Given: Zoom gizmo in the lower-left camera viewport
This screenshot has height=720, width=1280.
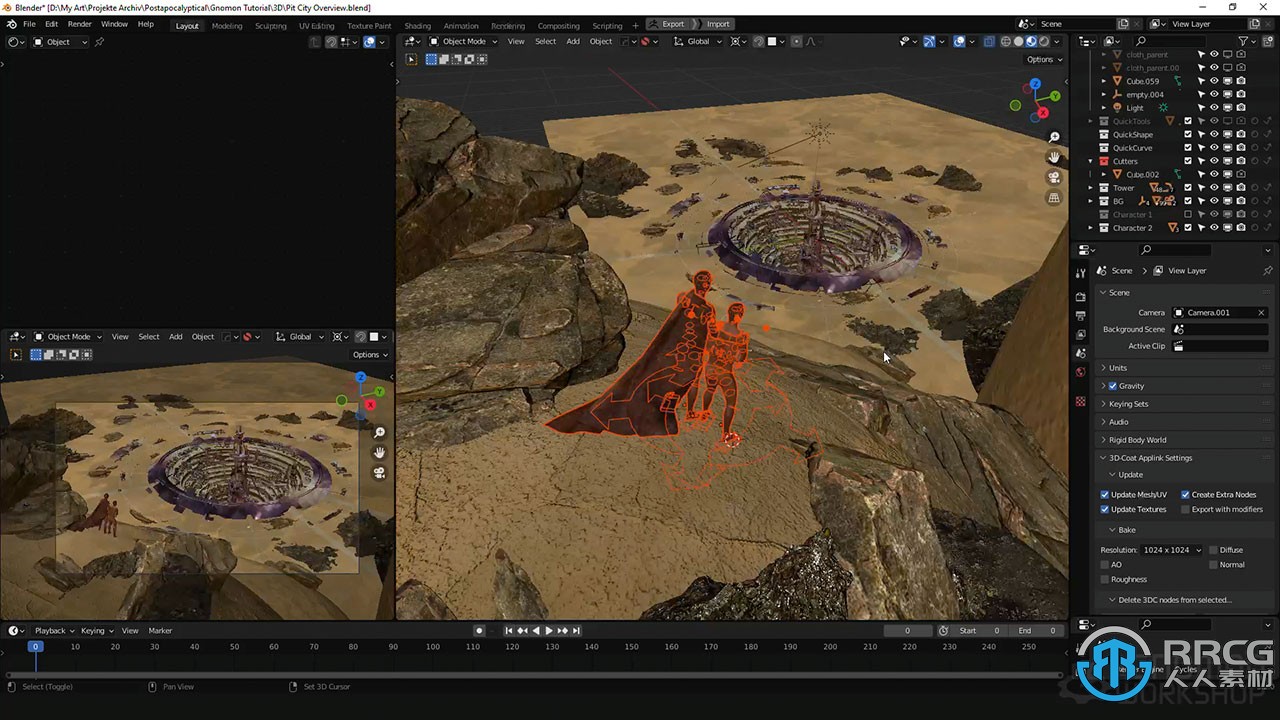Looking at the screenshot, I should click(379, 432).
